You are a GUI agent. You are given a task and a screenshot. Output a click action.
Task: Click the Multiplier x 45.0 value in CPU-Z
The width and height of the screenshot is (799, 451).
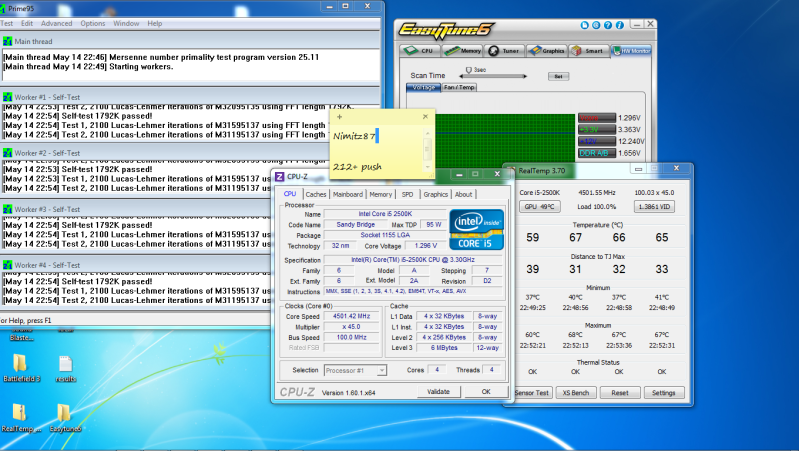point(352,327)
